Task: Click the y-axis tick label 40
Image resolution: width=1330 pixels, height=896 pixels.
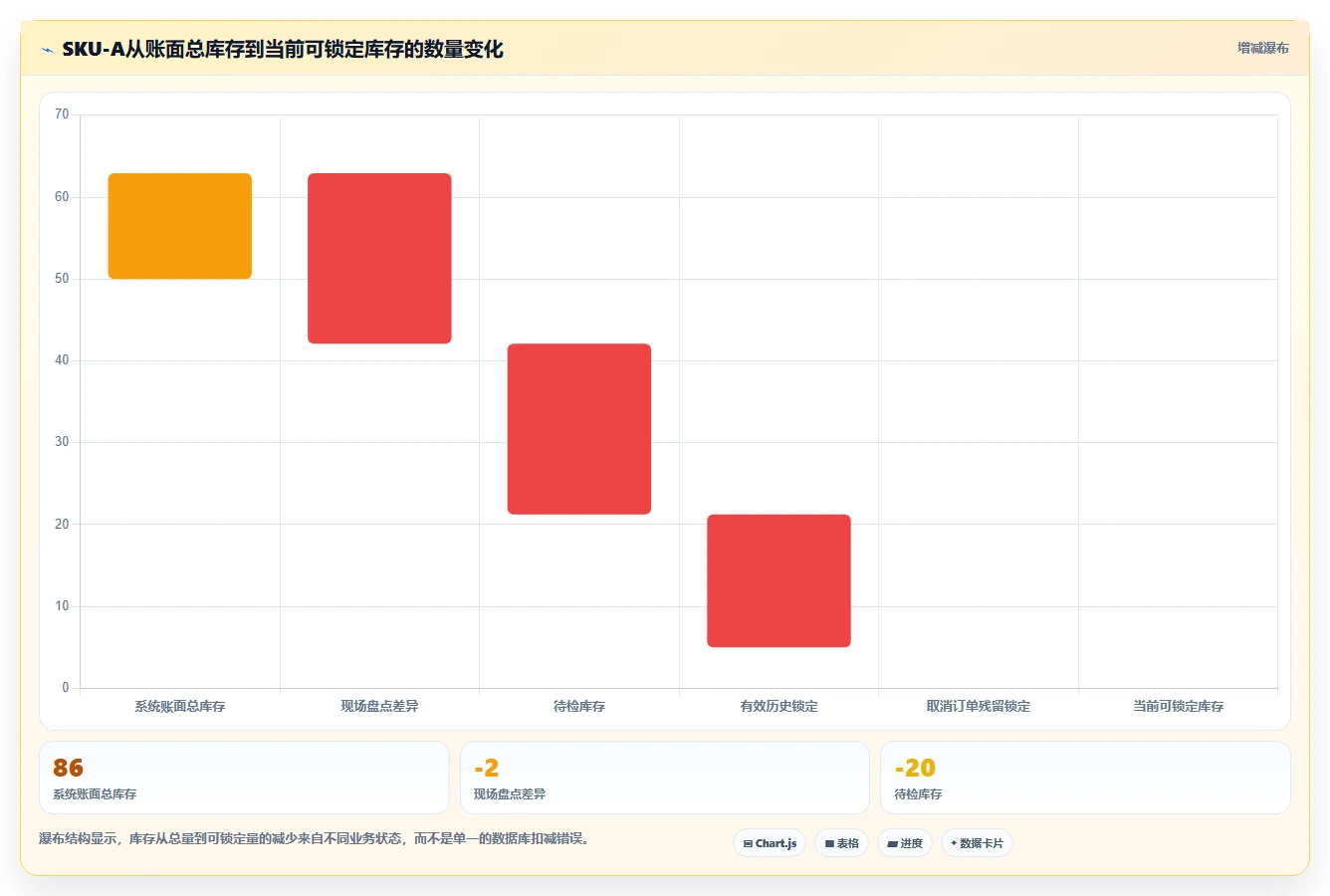Action: tap(62, 360)
